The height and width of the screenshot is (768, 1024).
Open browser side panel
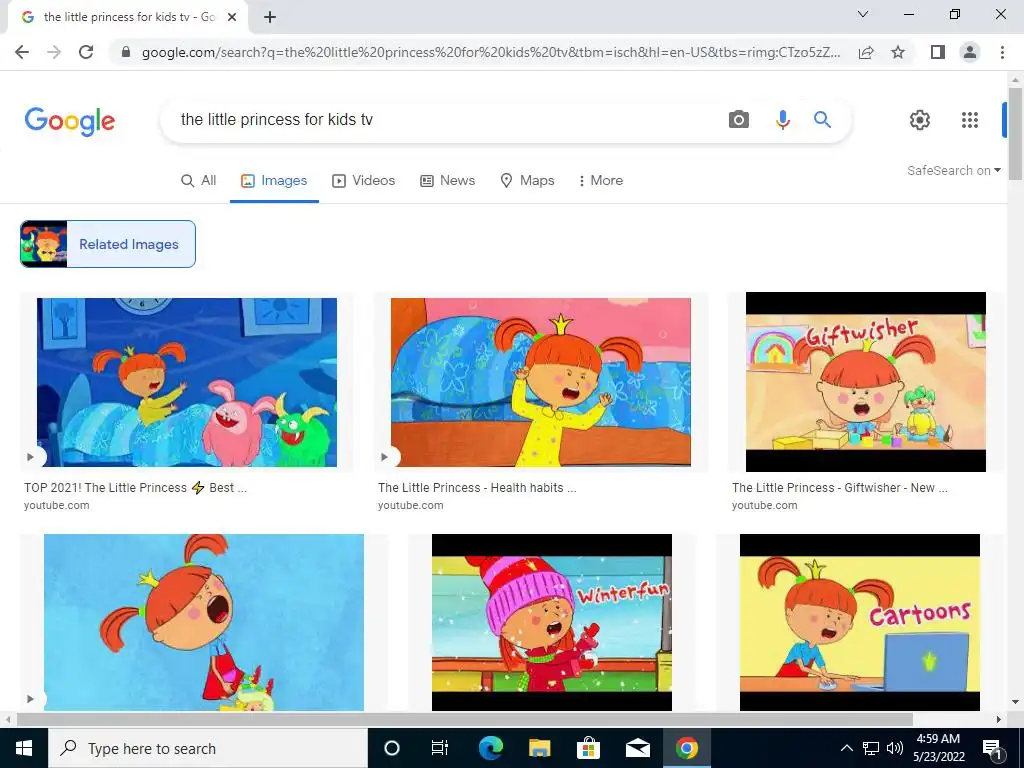tap(938, 52)
